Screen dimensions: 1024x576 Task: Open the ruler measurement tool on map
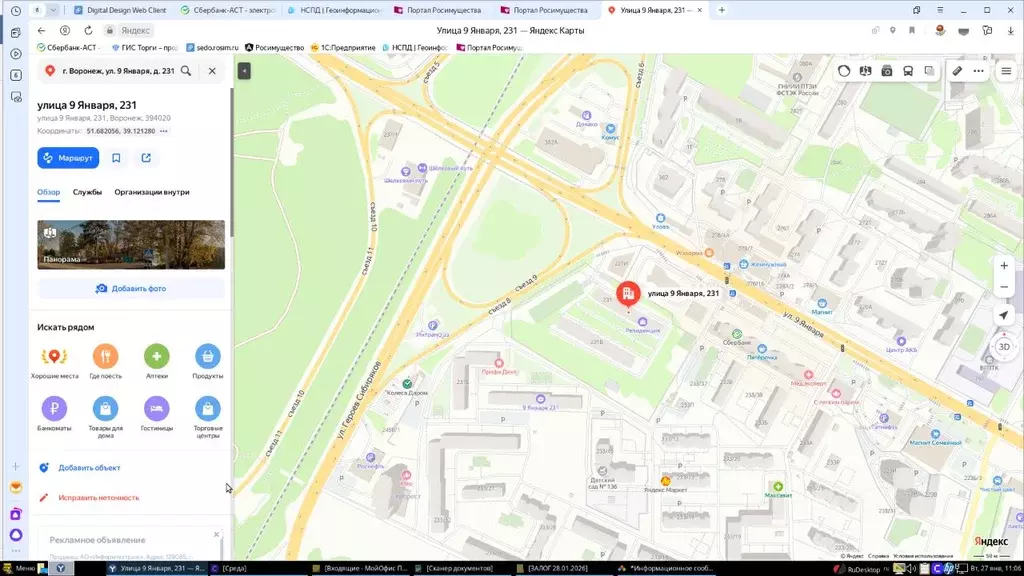click(957, 71)
